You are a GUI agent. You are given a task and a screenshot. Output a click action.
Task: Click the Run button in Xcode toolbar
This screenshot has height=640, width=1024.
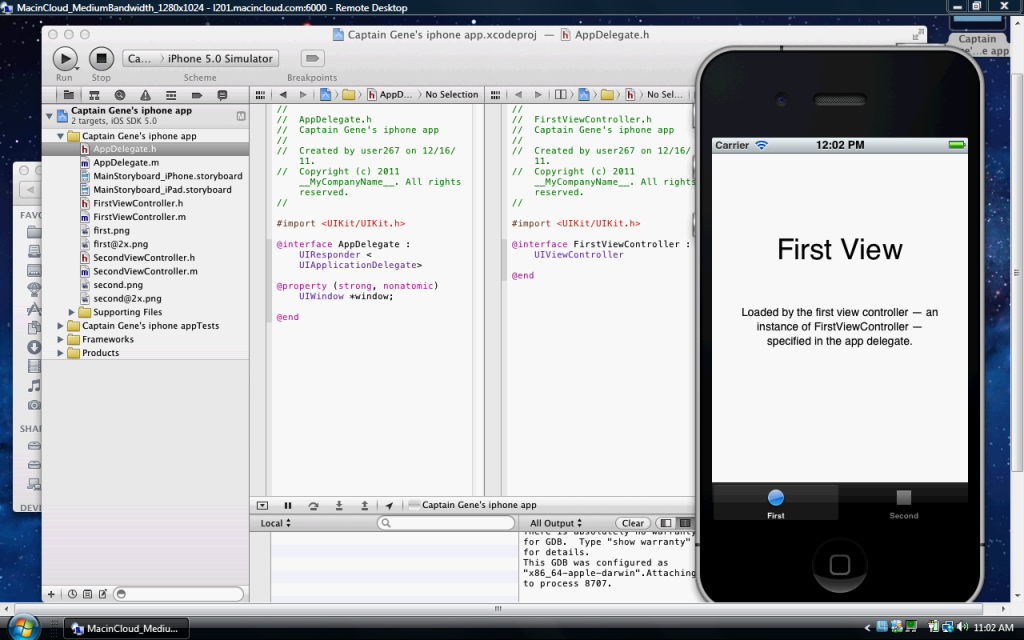[64, 59]
